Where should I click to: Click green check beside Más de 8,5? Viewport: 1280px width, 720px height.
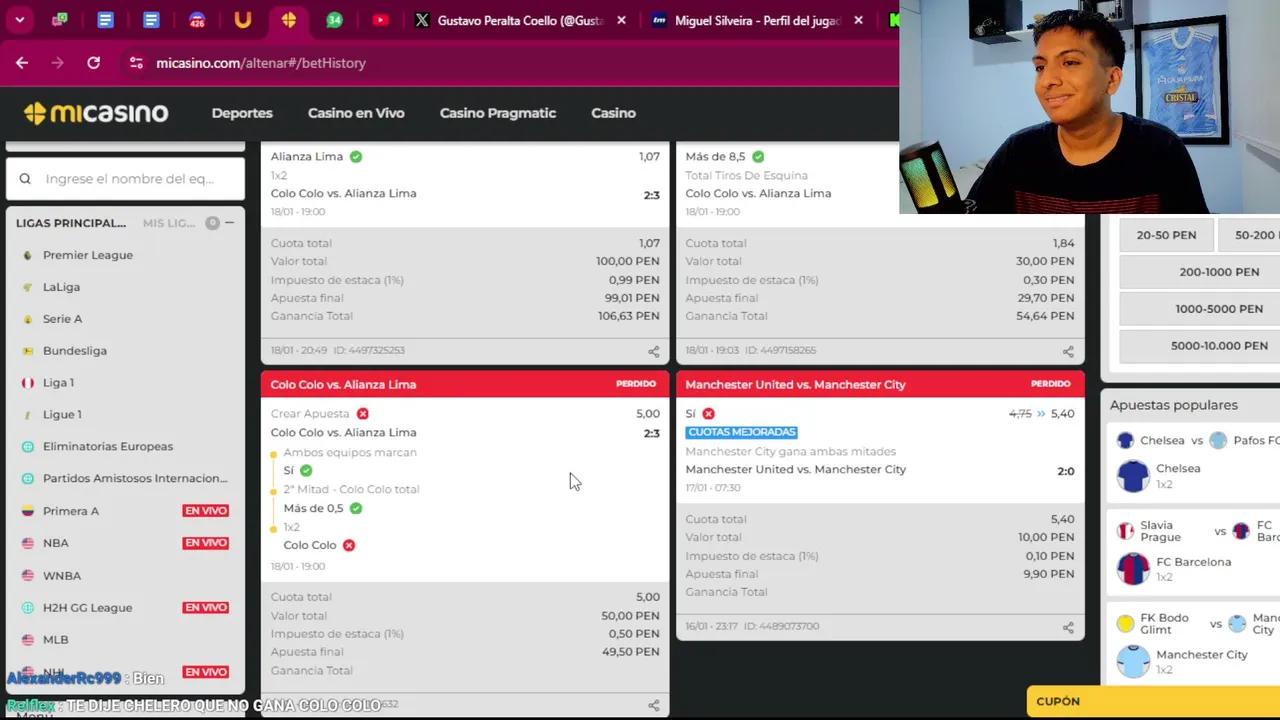click(758, 156)
